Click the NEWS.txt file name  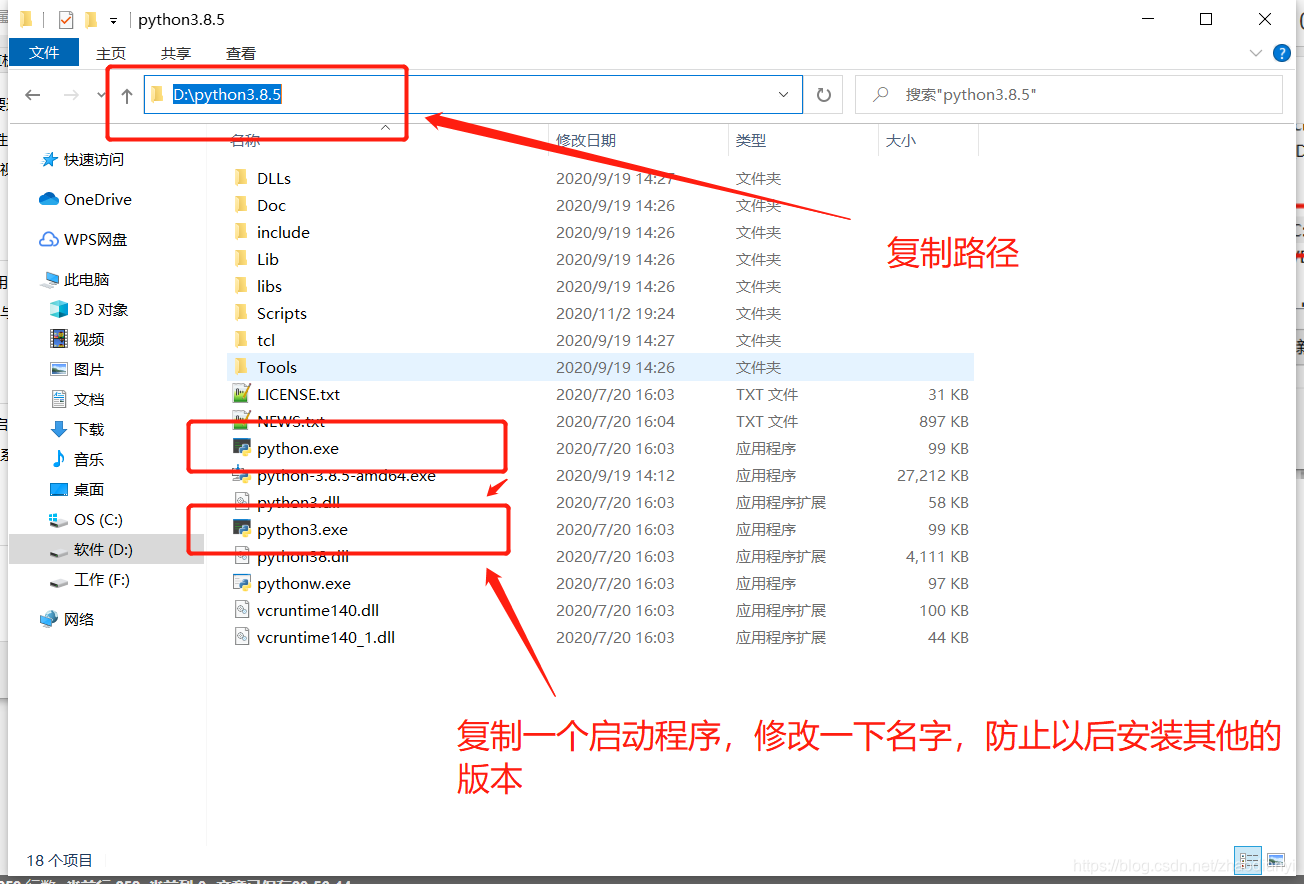coord(291,421)
